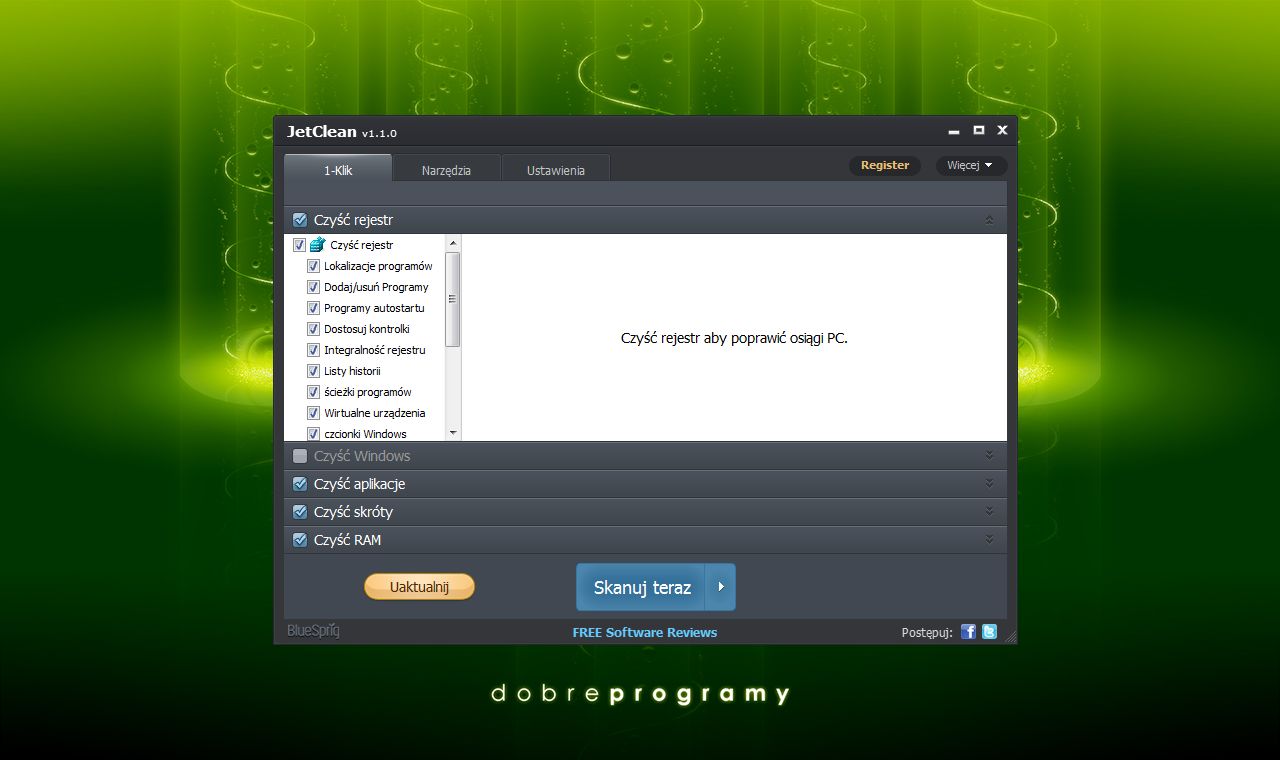Click the BlueSprig logo
1280x760 pixels.
[x=313, y=631]
